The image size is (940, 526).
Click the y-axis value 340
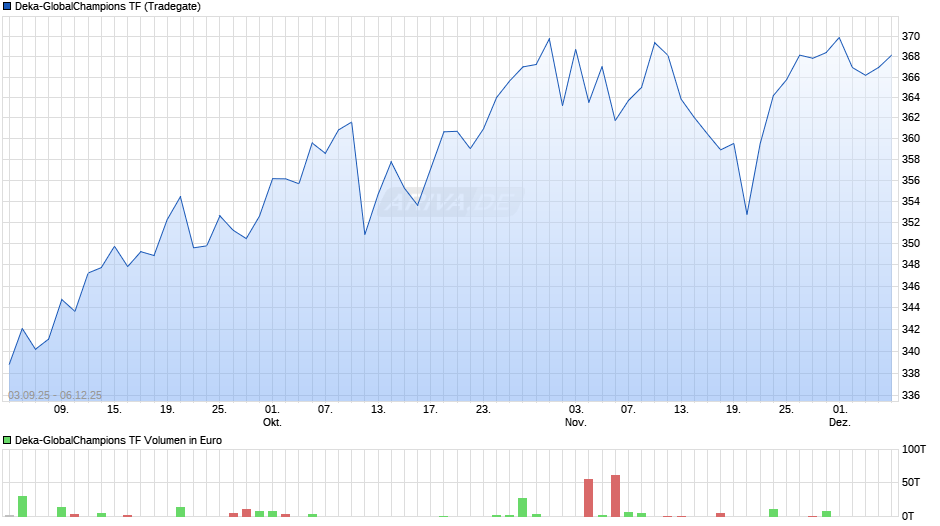pyautogui.click(x=911, y=351)
